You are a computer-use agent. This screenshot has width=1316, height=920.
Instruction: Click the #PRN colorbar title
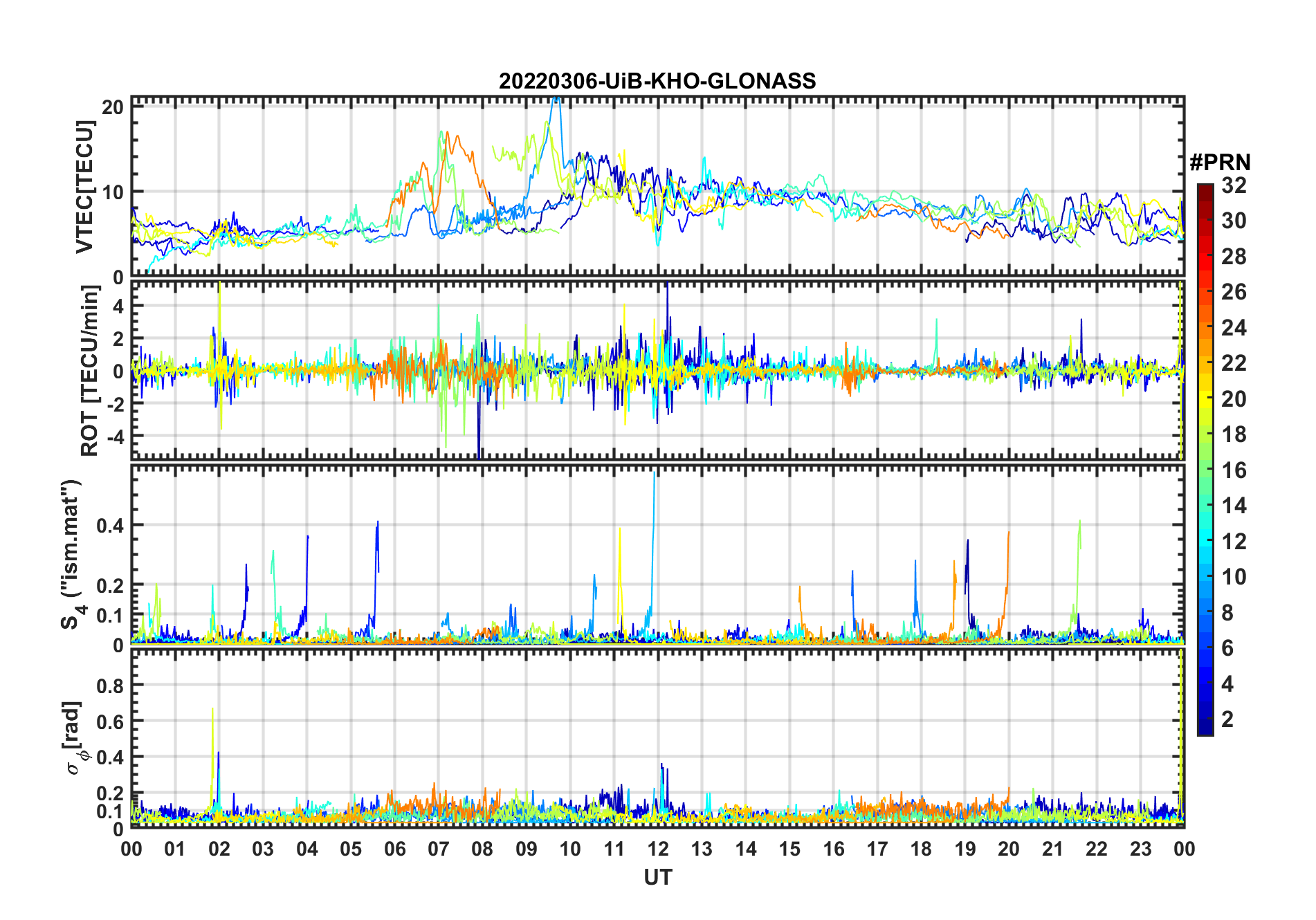coord(1220,163)
